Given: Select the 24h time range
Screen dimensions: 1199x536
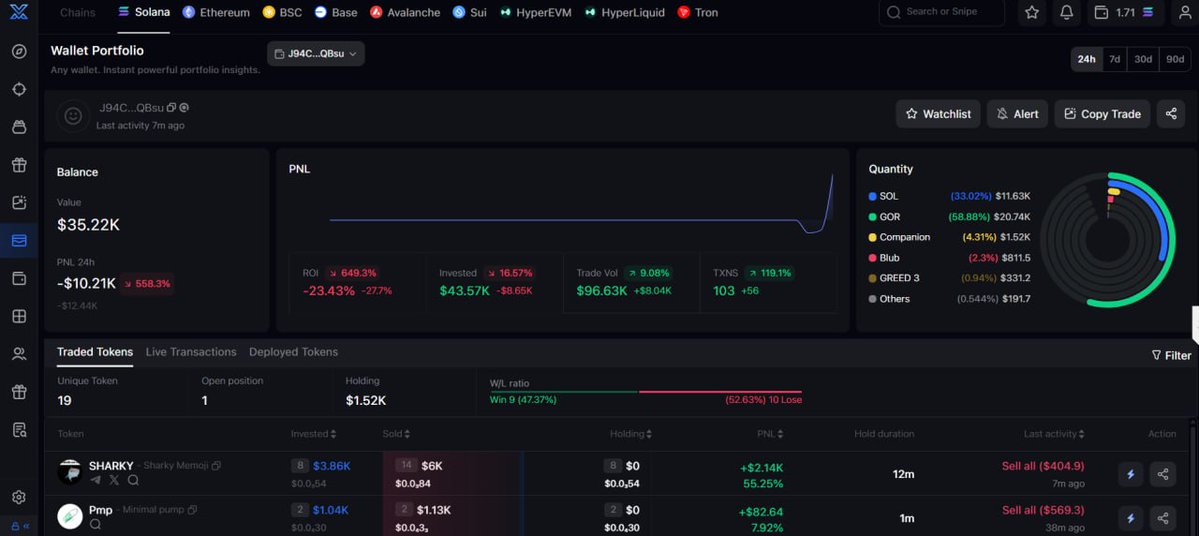Looking at the screenshot, I should [x=1087, y=59].
